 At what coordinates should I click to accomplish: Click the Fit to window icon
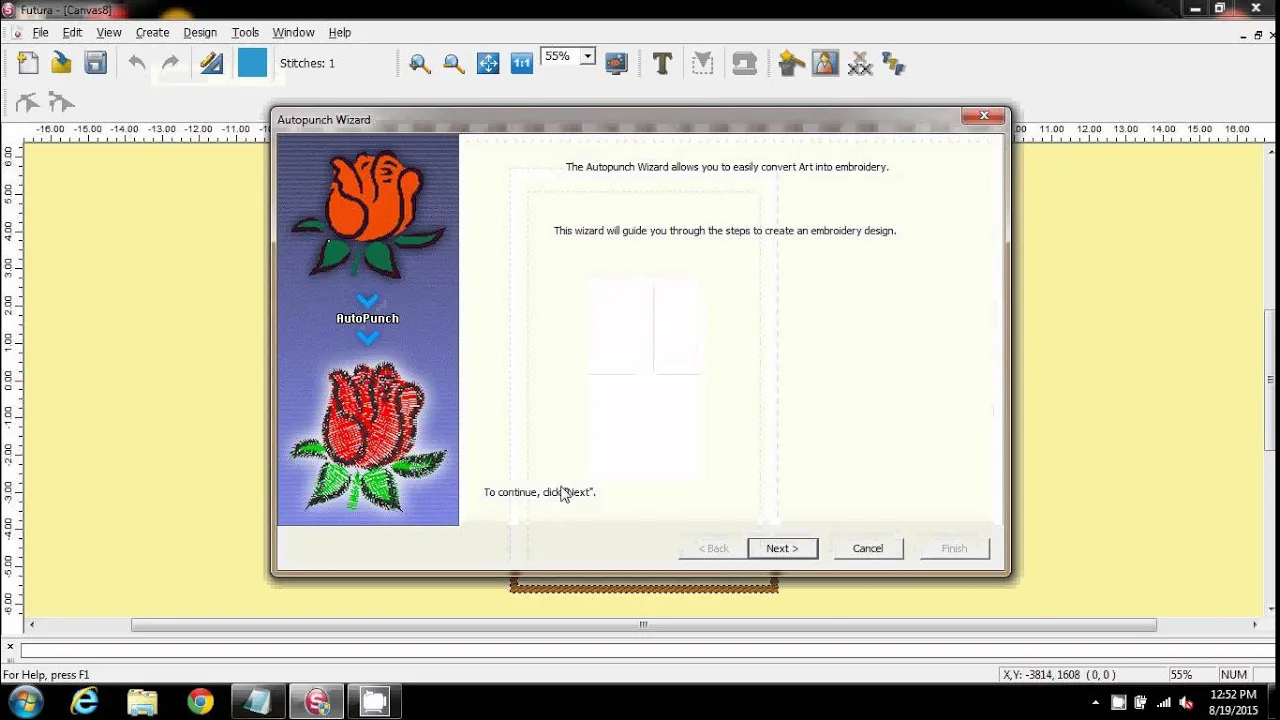point(488,64)
